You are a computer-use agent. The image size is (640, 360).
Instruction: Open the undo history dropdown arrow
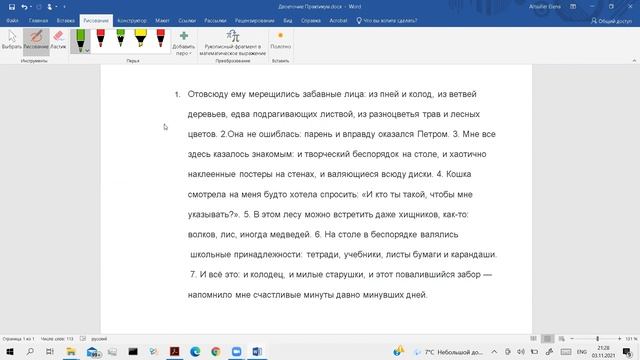coord(31,7)
